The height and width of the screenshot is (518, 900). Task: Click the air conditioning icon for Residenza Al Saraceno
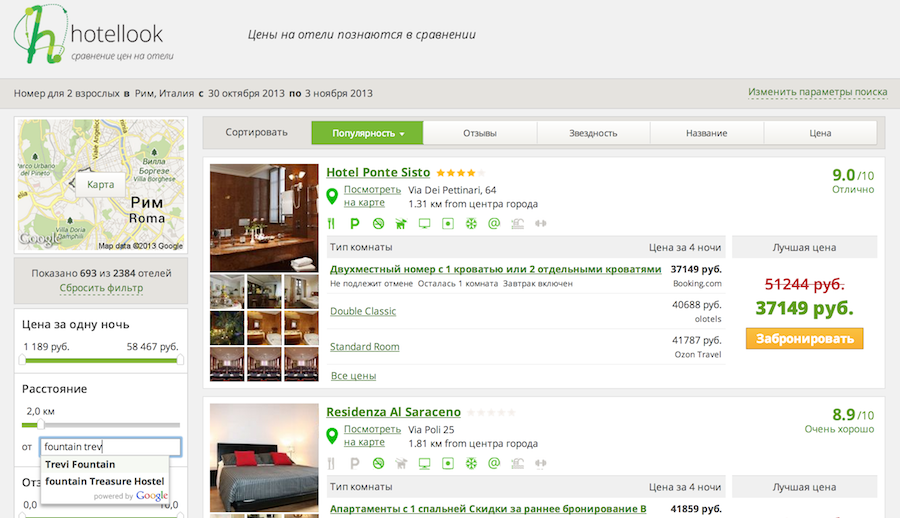tap(471, 463)
